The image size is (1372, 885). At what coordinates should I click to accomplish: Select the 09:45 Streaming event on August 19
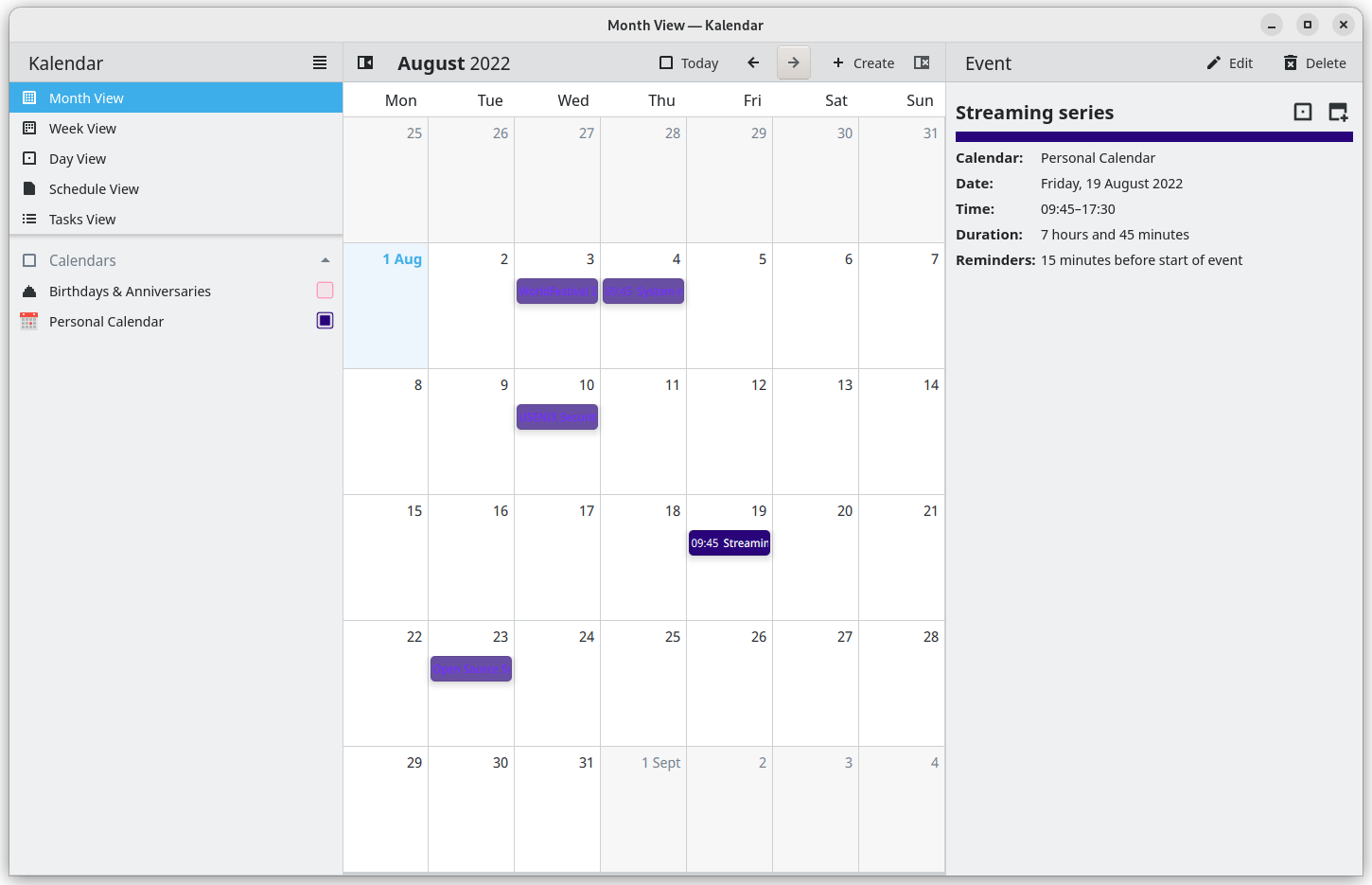pyautogui.click(x=730, y=542)
